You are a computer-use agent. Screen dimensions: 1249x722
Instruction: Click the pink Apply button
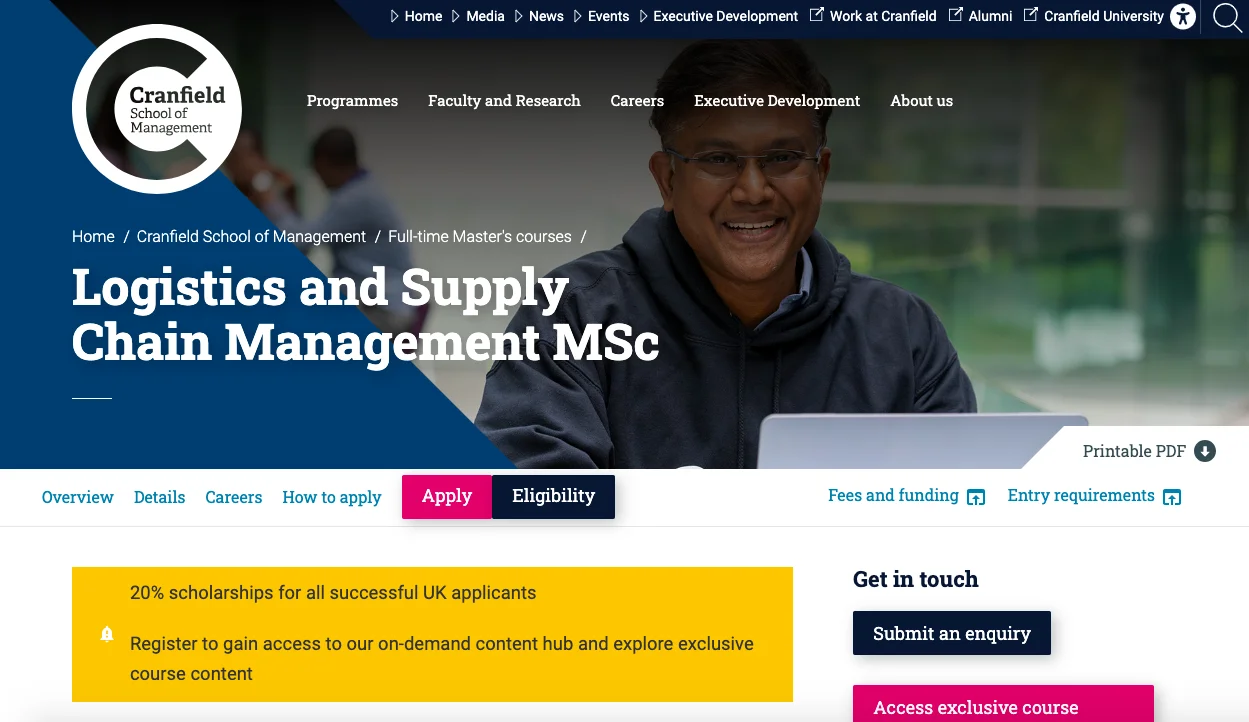click(447, 496)
